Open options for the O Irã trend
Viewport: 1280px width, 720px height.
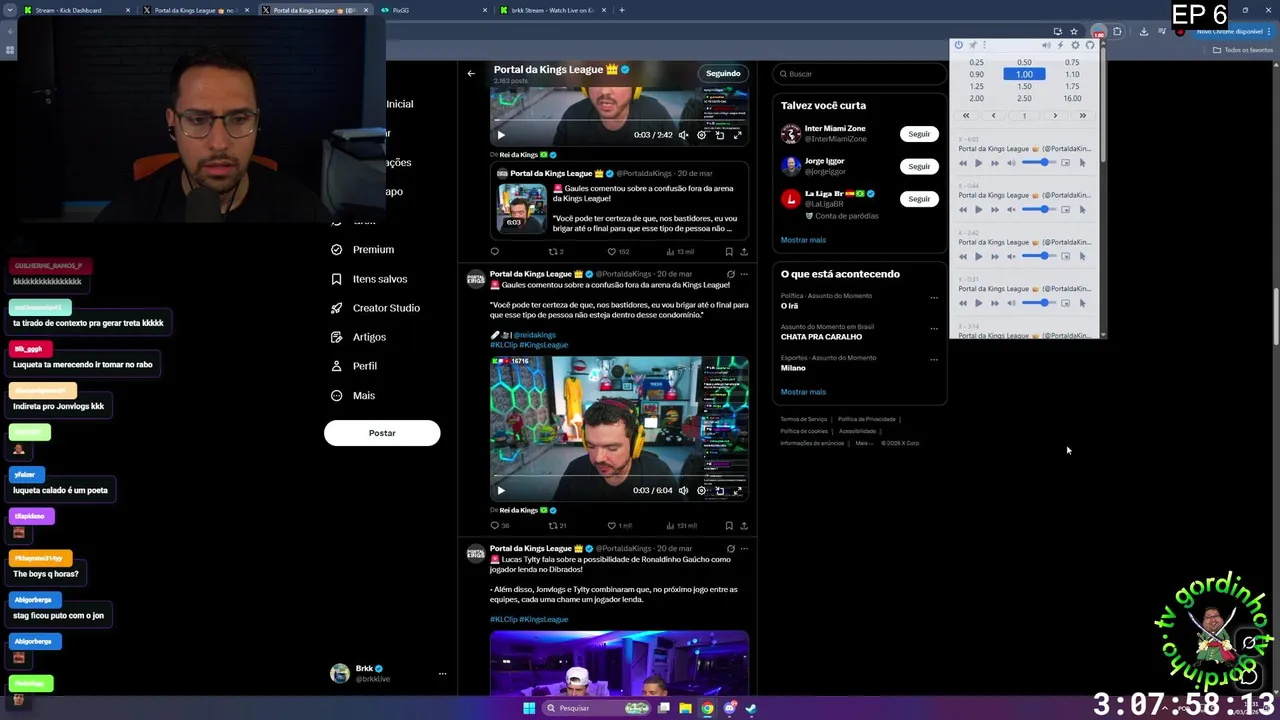point(934,297)
